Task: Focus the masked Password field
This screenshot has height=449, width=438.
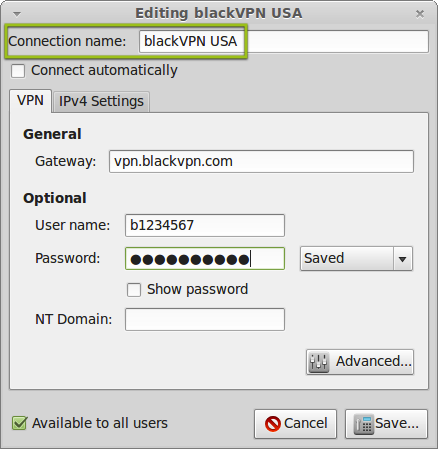Action: (x=205, y=259)
